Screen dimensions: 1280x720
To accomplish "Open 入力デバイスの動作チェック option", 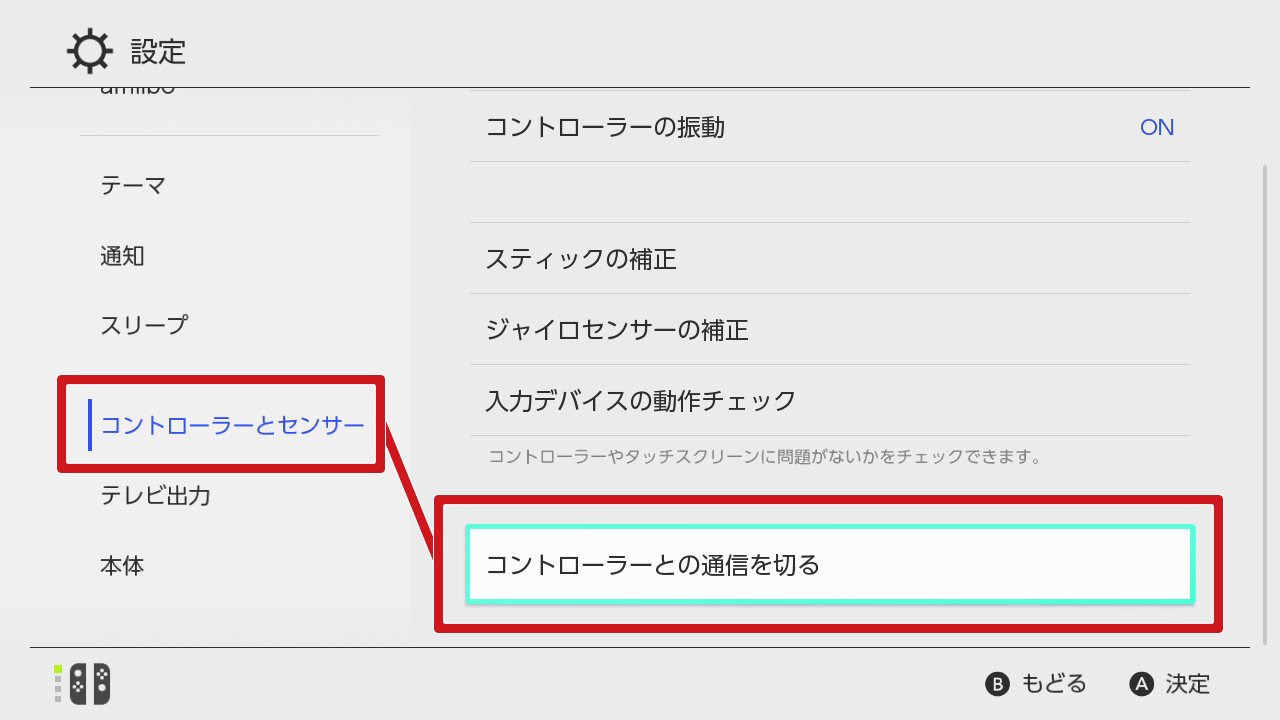I will [829, 400].
